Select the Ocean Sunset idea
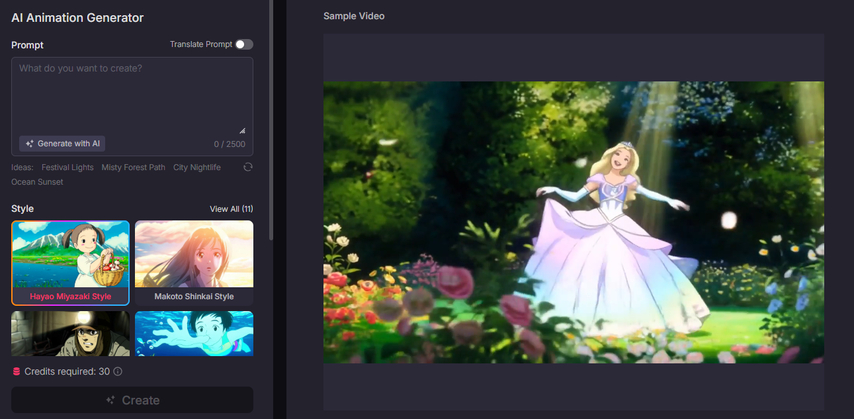 36,182
